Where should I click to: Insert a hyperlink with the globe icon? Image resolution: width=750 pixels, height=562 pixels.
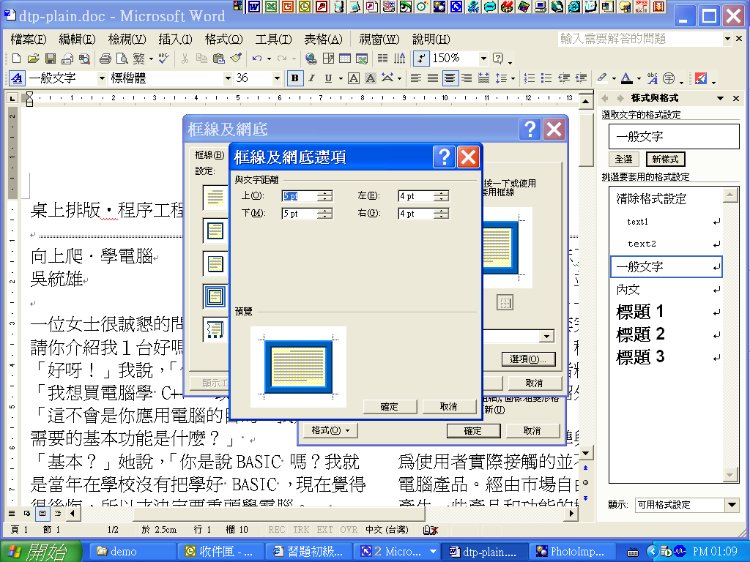click(311, 58)
